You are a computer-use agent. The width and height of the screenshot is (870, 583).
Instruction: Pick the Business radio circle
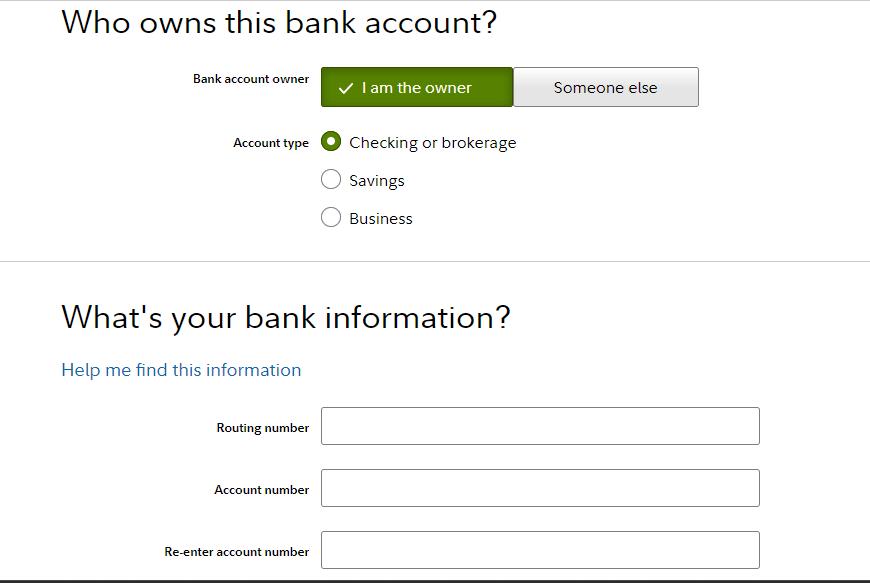click(x=331, y=217)
